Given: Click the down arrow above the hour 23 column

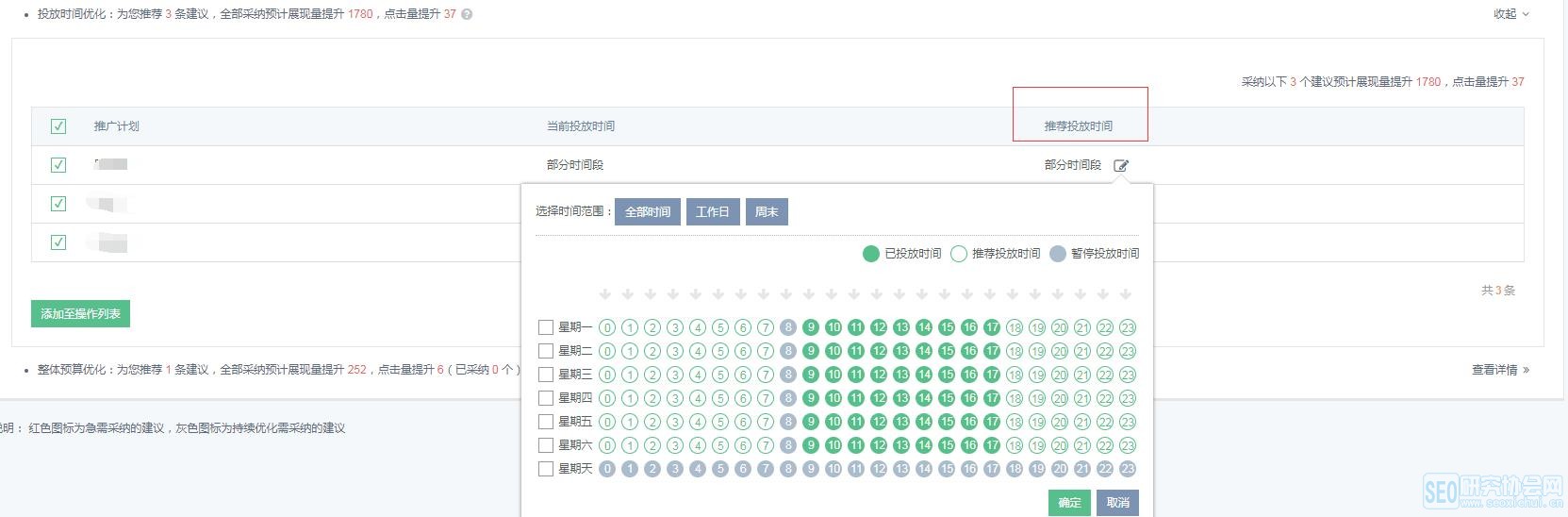Looking at the screenshot, I should click(x=1126, y=294).
